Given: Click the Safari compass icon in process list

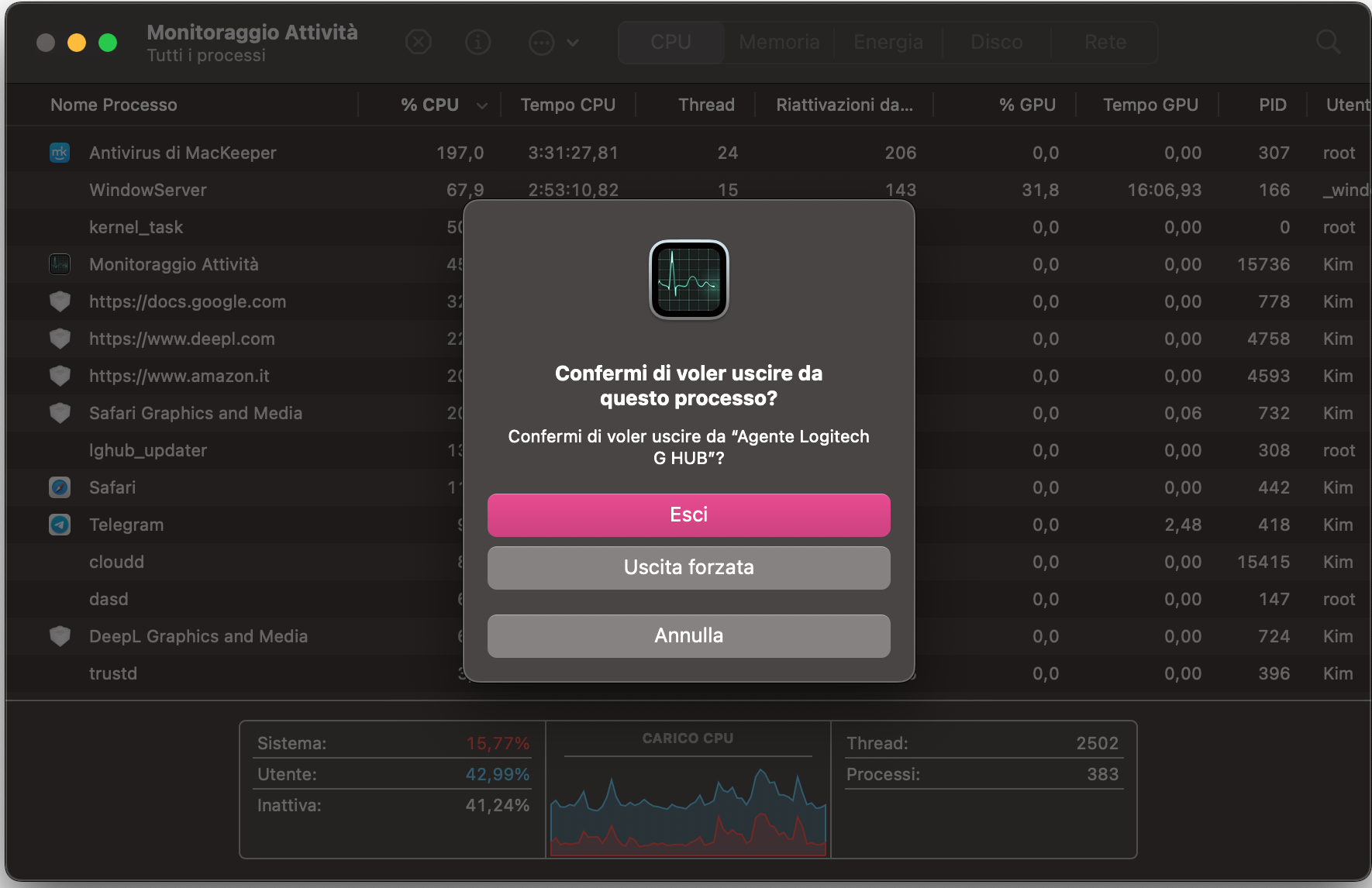Looking at the screenshot, I should tap(60, 487).
